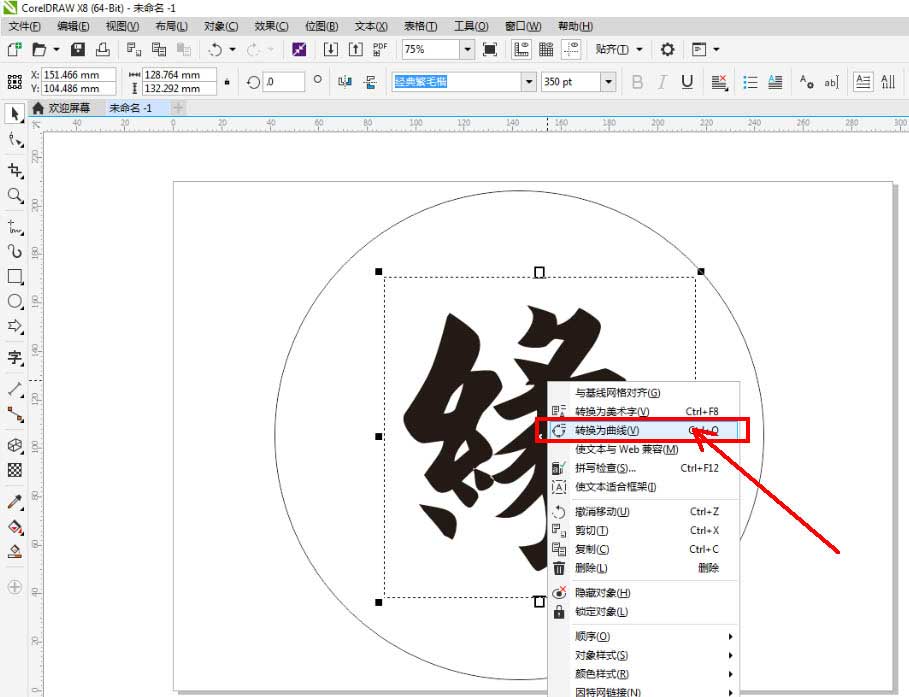Click the Undo arrow icon
The height and width of the screenshot is (697, 909).
point(215,50)
